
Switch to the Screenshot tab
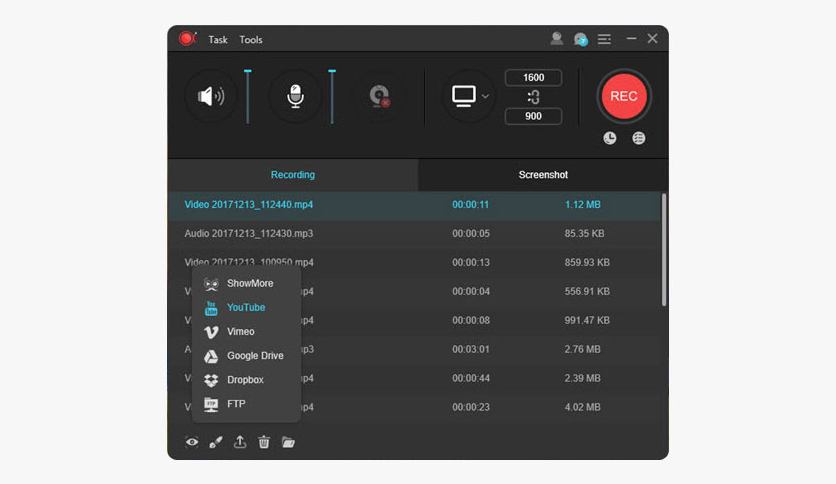pyautogui.click(x=543, y=175)
